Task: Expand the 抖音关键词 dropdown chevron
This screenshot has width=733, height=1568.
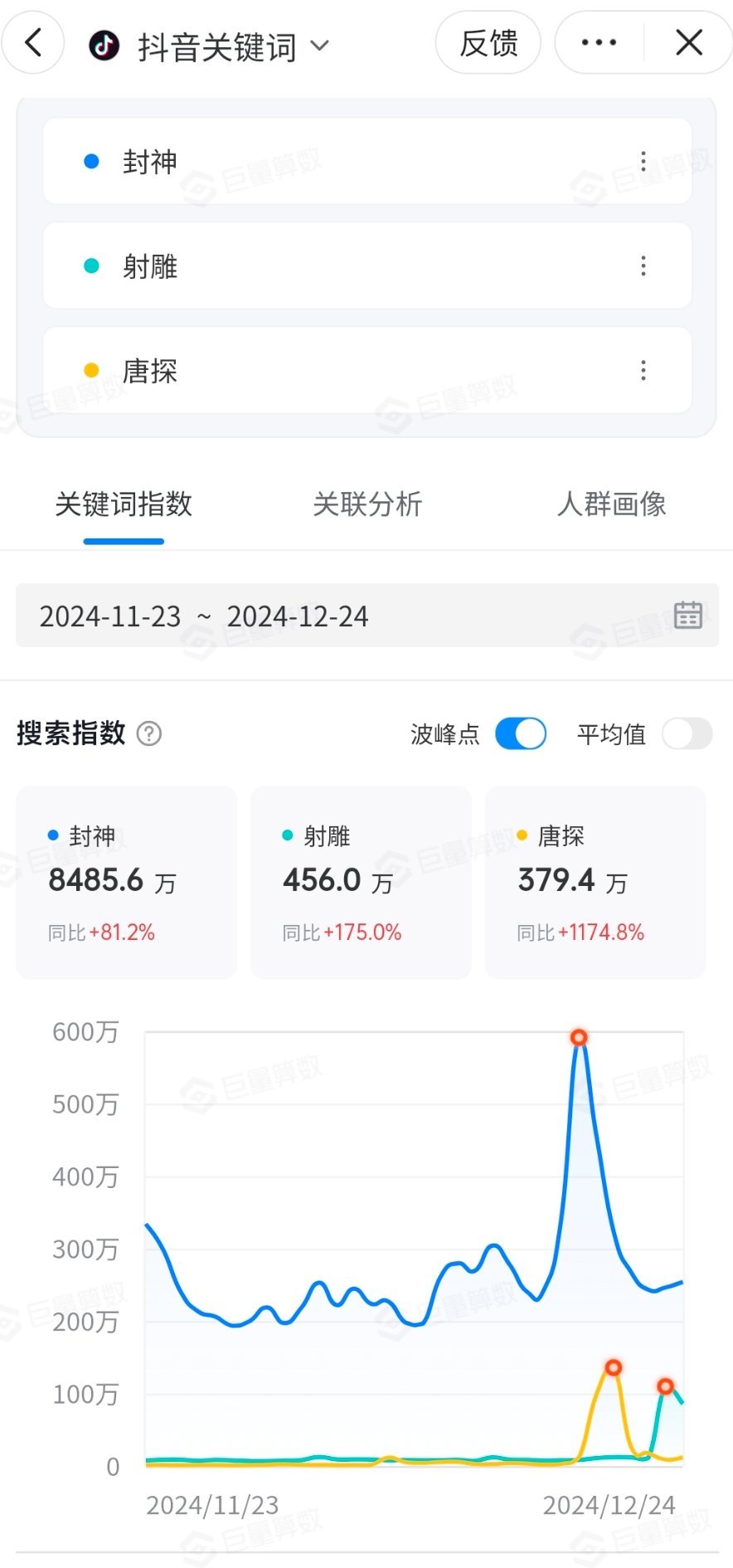Action: click(320, 46)
